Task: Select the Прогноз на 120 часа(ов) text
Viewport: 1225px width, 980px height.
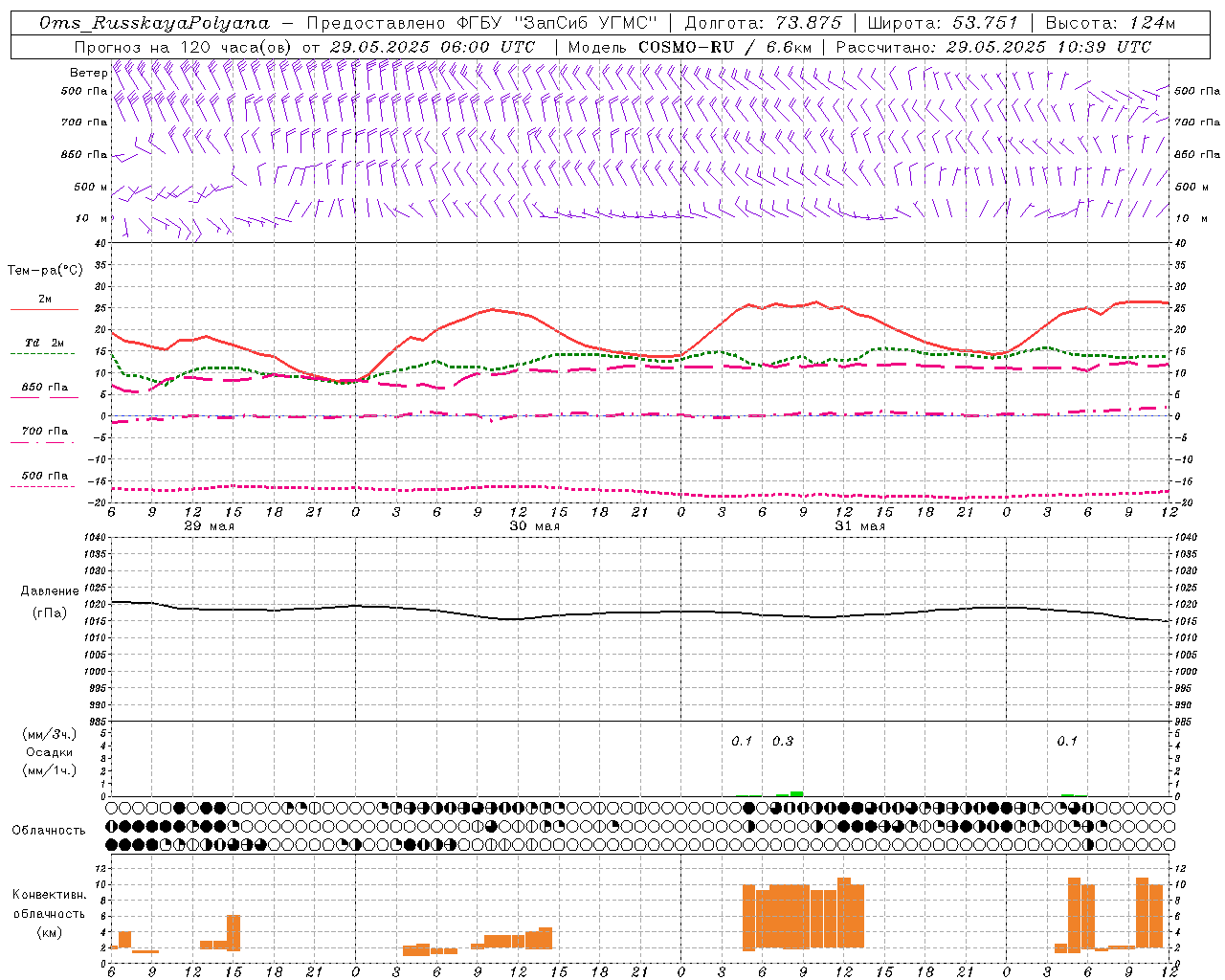Action: [x=184, y=47]
